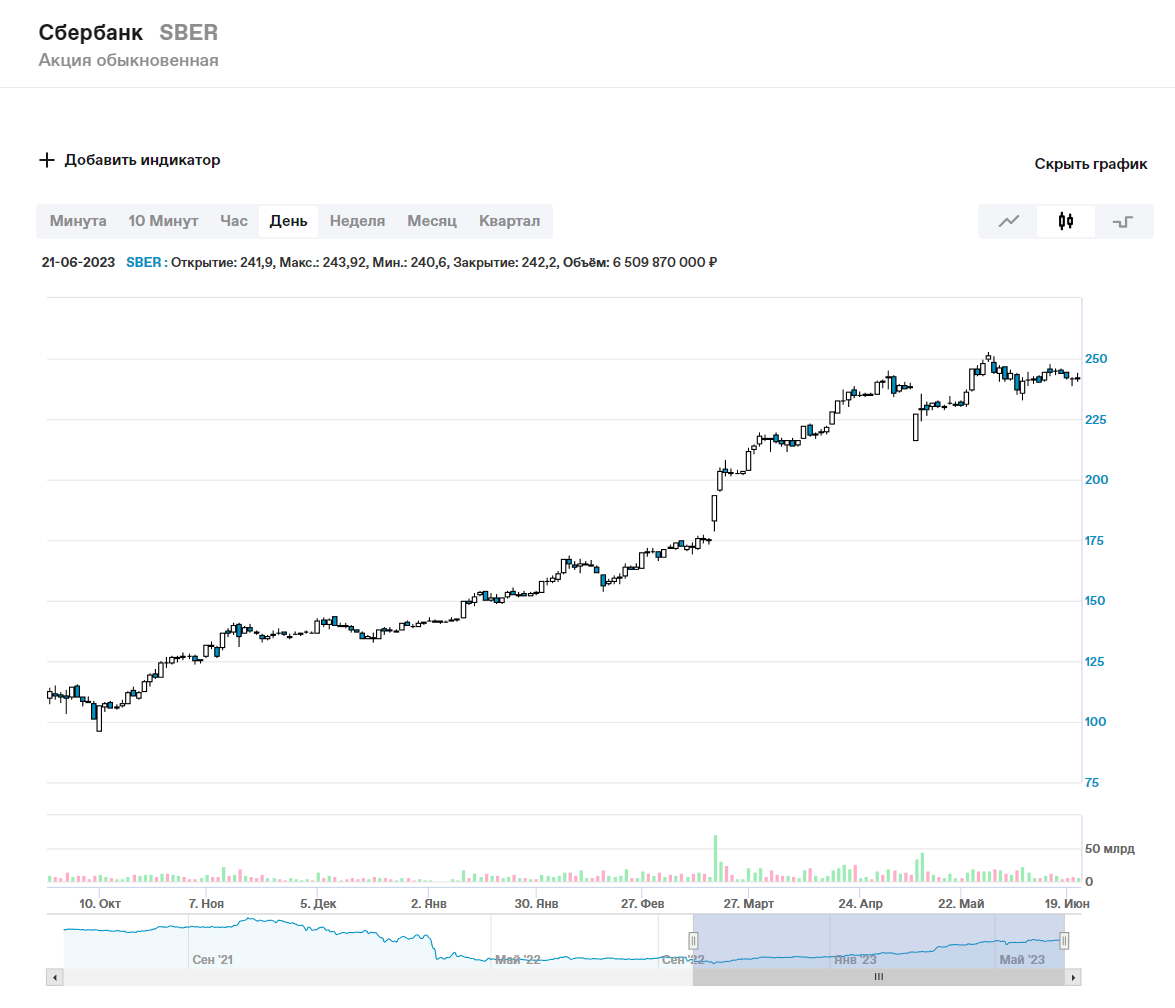Select the Квартал timeframe tab
Viewport: 1175px width, 1008px height.
pos(510,221)
